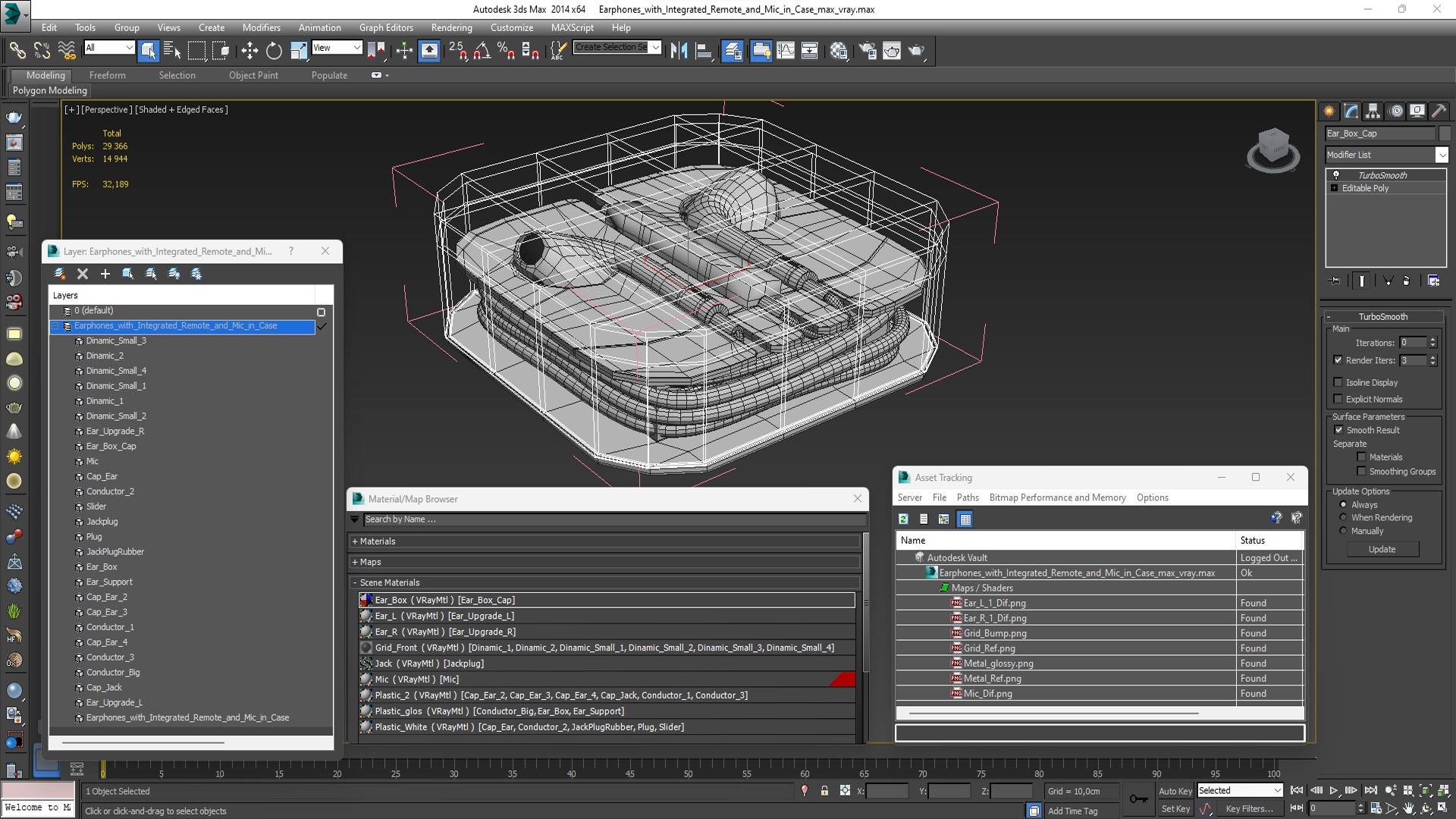The width and height of the screenshot is (1456, 819).
Task: Open the Modifier List dropdown
Action: [x=1442, y=155]
